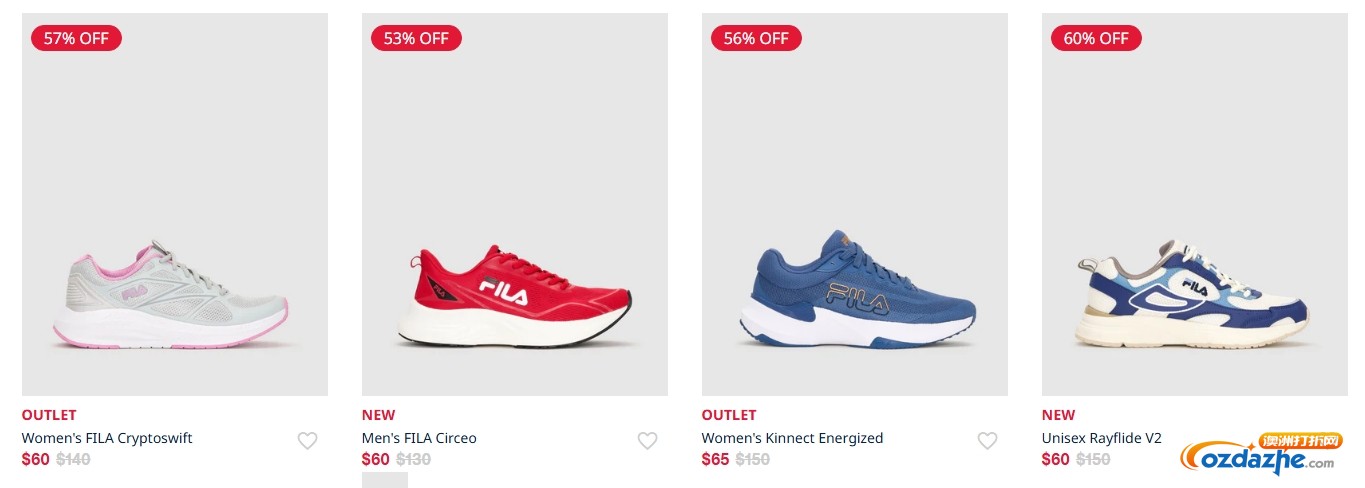Image resolution: width=1365 pixels, height=488 pixels.
Task: Select the 56% OFF badge
Action: coord(756,39)
